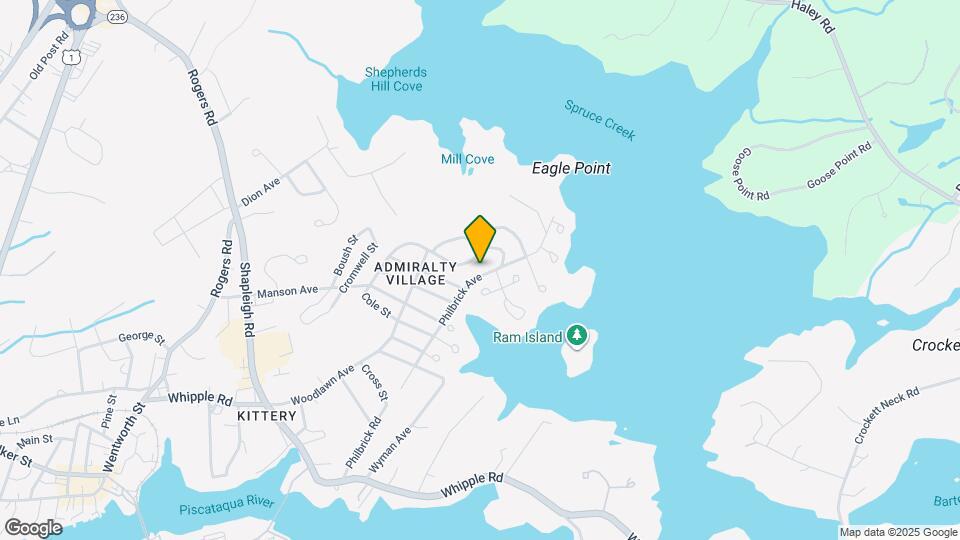Screen dimensions: 960x540
Task: Click the Dion Ave street label
Action: click(x=260, y=192)
